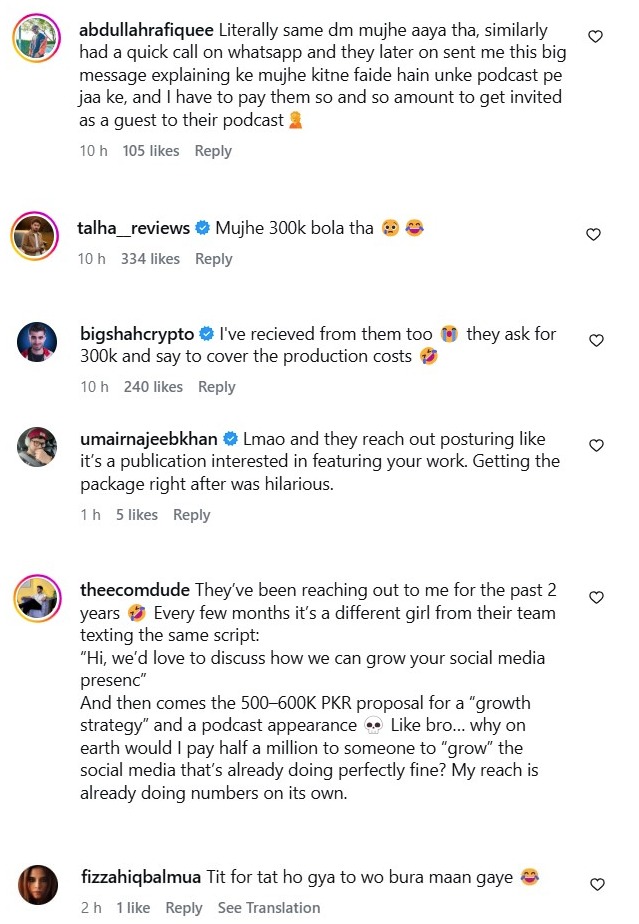Click See Translation on fizzahiqbalmua's comment
Image resolution: width=639 pixels, height=924 pixels.
click(x=269, y=908)
